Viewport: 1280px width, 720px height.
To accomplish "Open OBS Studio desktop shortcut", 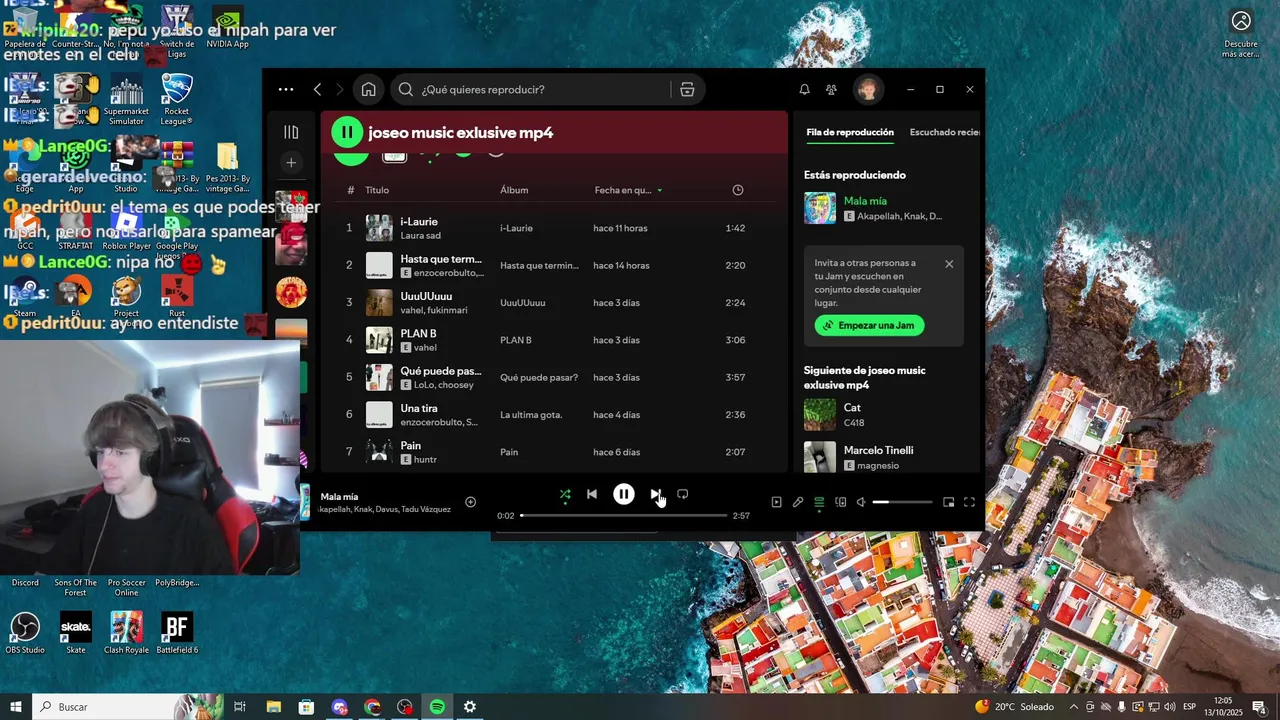I will click(x=25, y=633).
